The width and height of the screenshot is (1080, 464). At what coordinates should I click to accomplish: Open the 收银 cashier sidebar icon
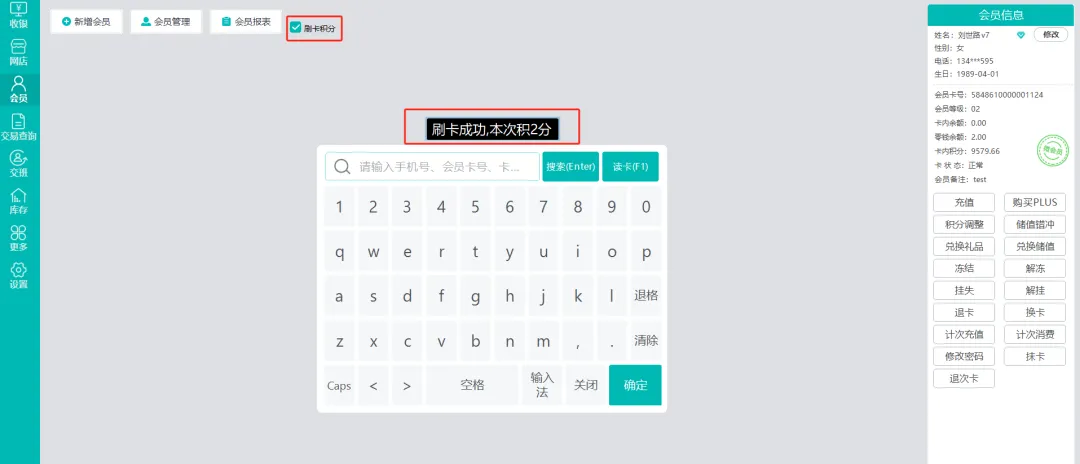click(x=19, y=13)
